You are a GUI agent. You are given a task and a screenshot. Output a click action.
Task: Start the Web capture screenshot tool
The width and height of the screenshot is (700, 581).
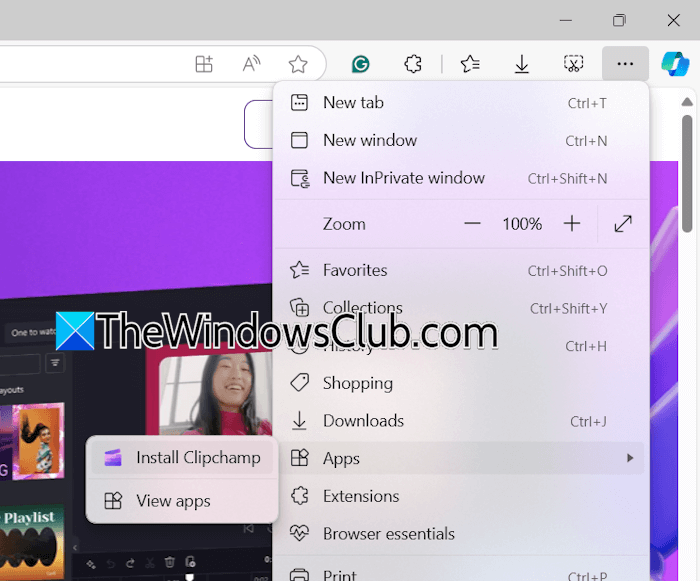tap(573, 64)
